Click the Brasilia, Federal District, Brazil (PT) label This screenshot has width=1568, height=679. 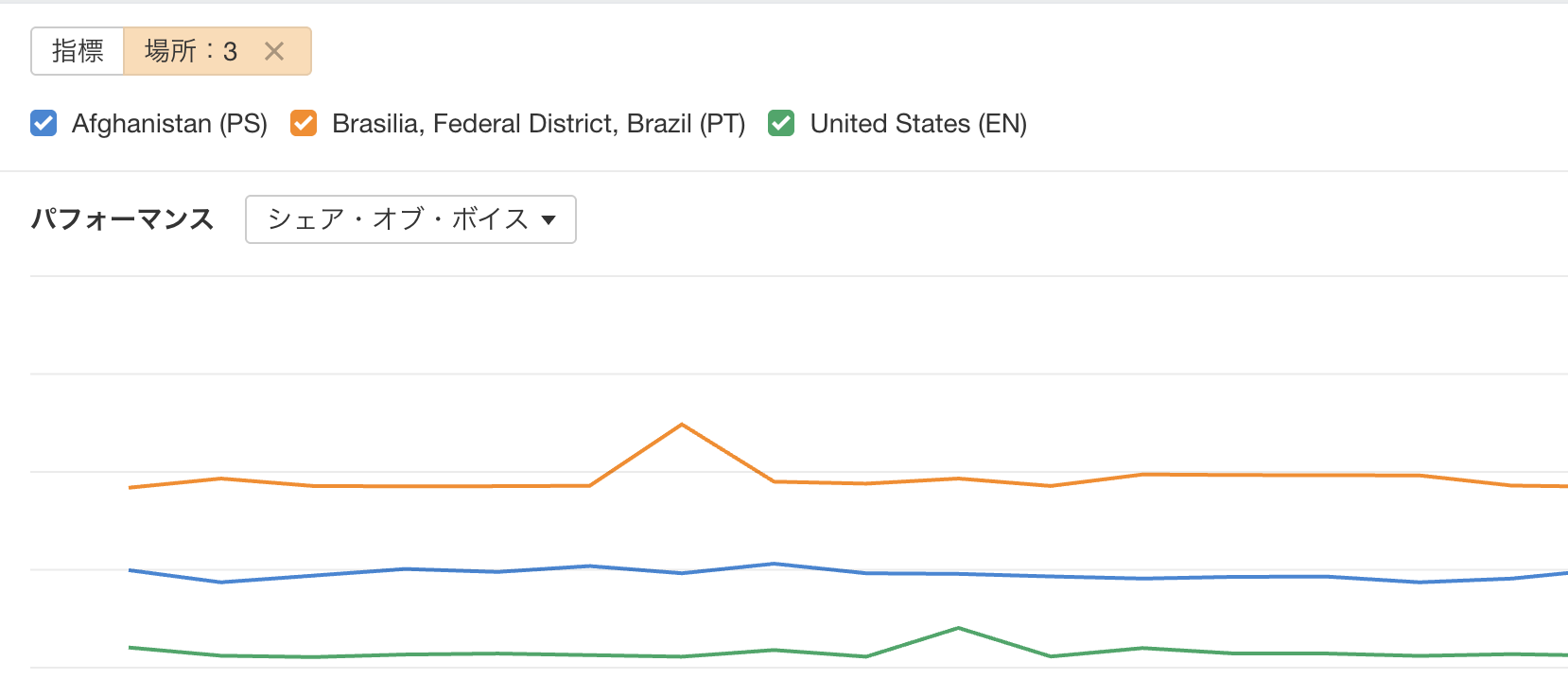click(x=538, y=124)
